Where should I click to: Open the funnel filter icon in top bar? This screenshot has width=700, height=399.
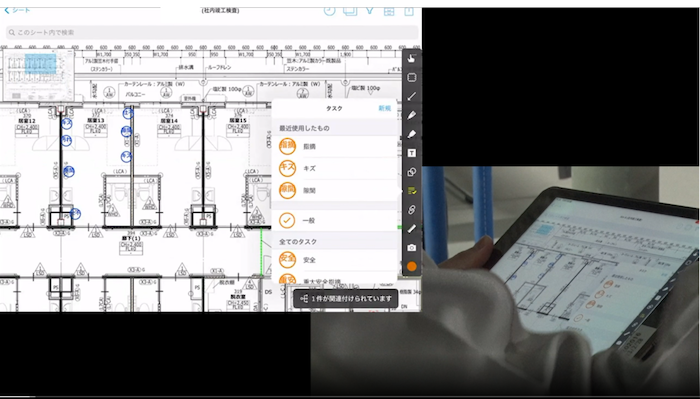[370, 11]
